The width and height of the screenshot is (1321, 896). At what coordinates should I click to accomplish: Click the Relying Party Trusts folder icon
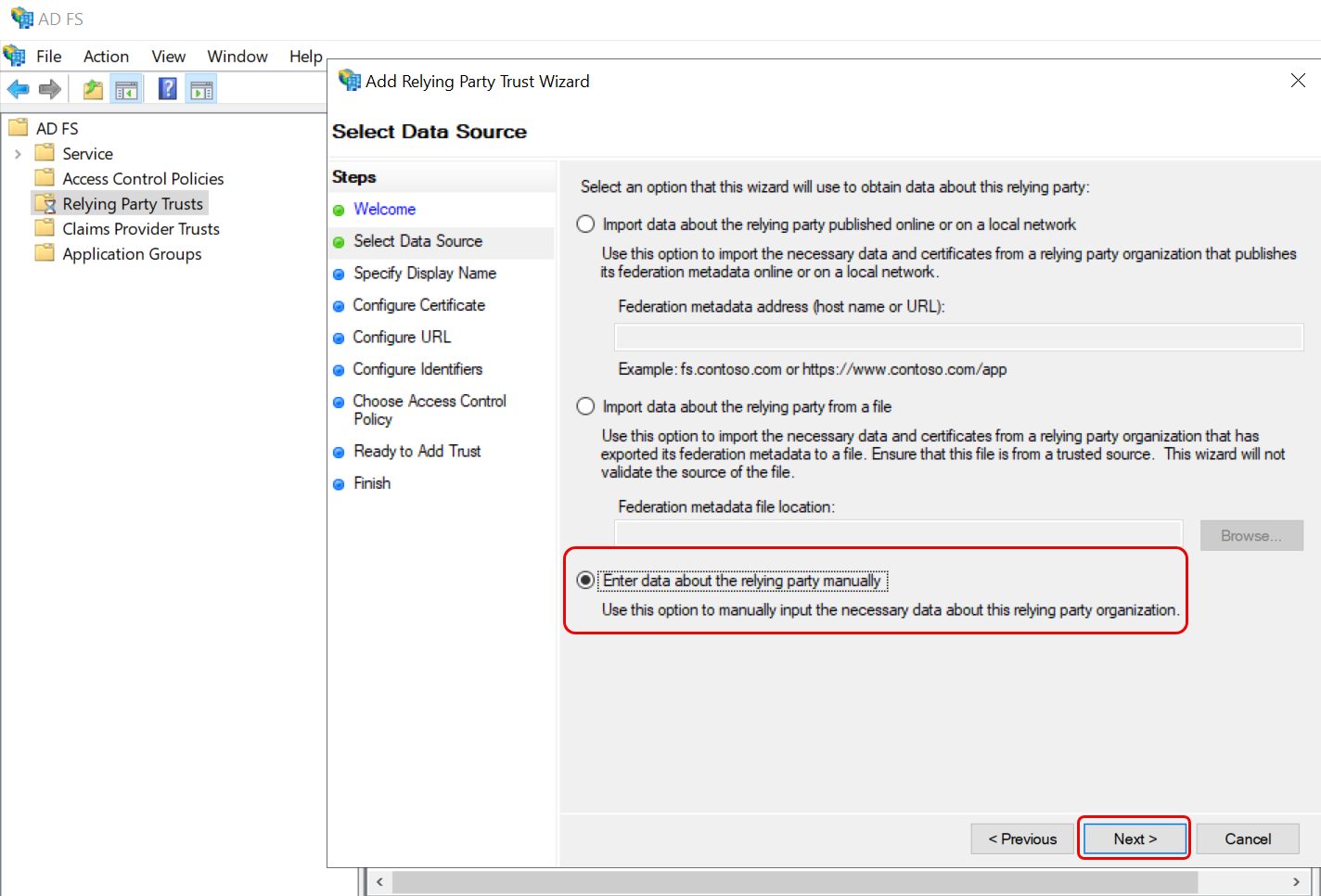45,203
